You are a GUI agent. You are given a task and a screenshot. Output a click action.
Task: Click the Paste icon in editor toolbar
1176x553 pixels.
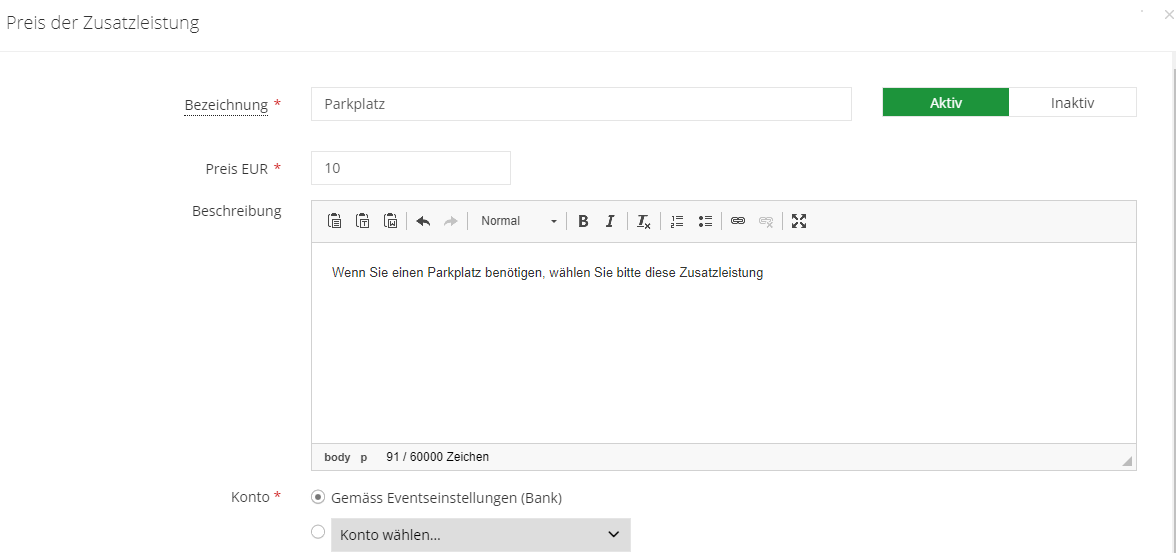tap(335, 221)
